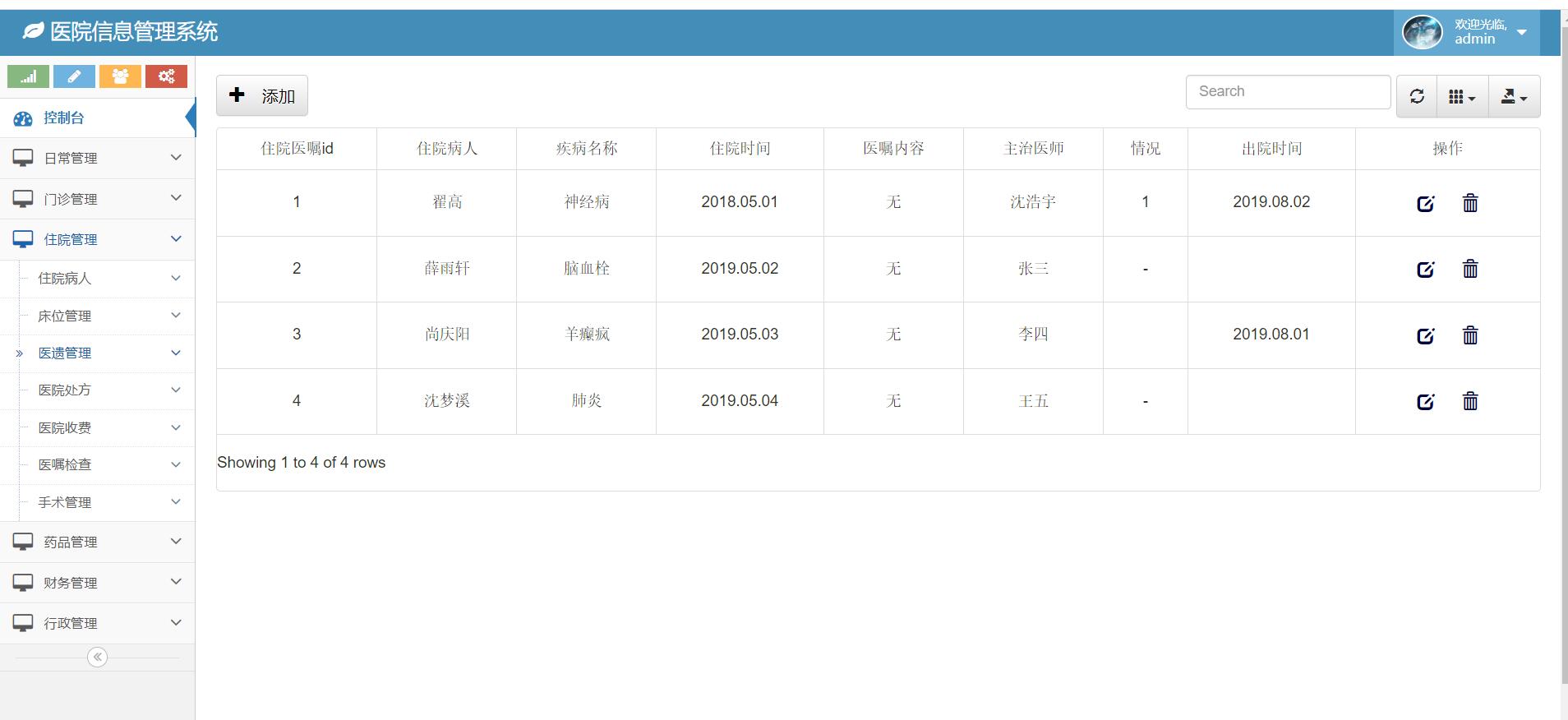The height and width of the screenshot is (720, 1568).
Task: Click 疾病名称 column header
Action: (x=587, y=149)
